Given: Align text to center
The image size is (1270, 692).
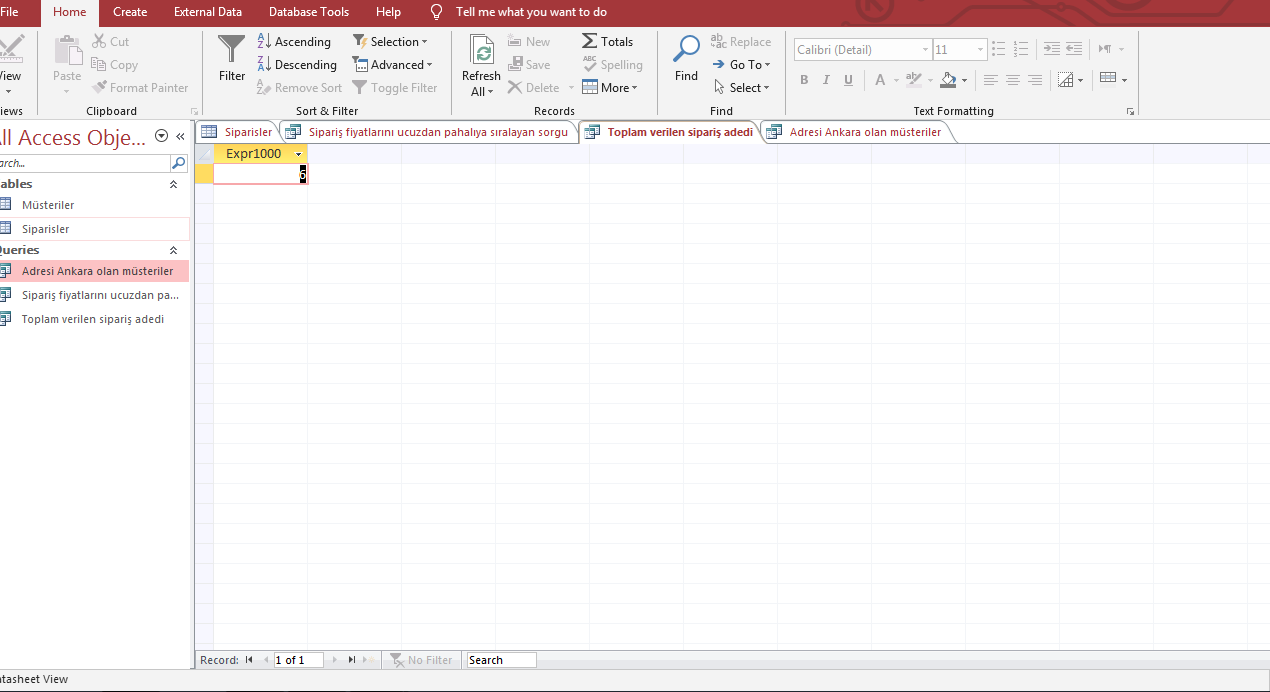Looking at the screenshot, I should [1013, 80].
